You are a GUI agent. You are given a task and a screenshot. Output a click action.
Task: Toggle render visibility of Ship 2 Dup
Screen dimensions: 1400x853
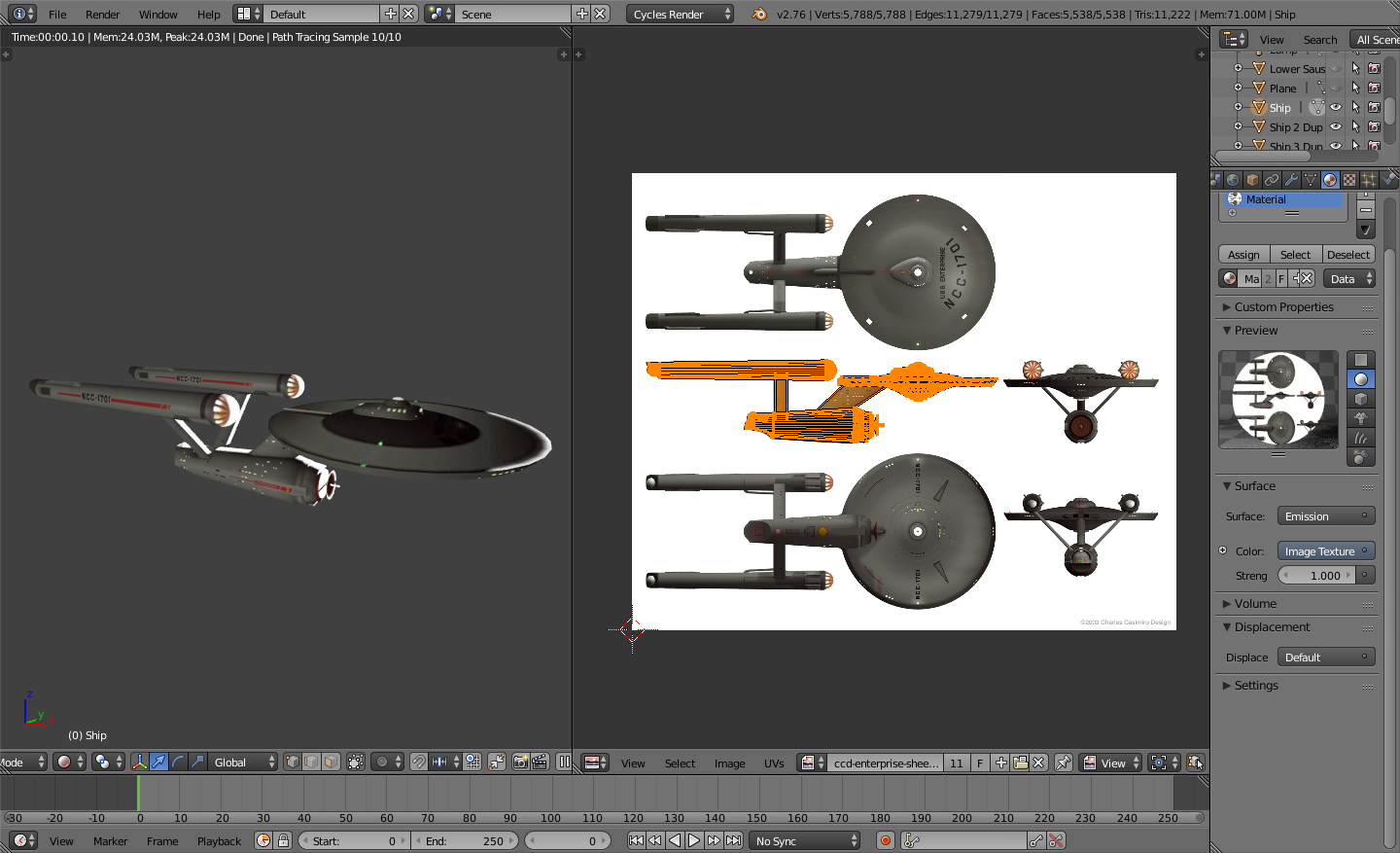(1374, 127)
